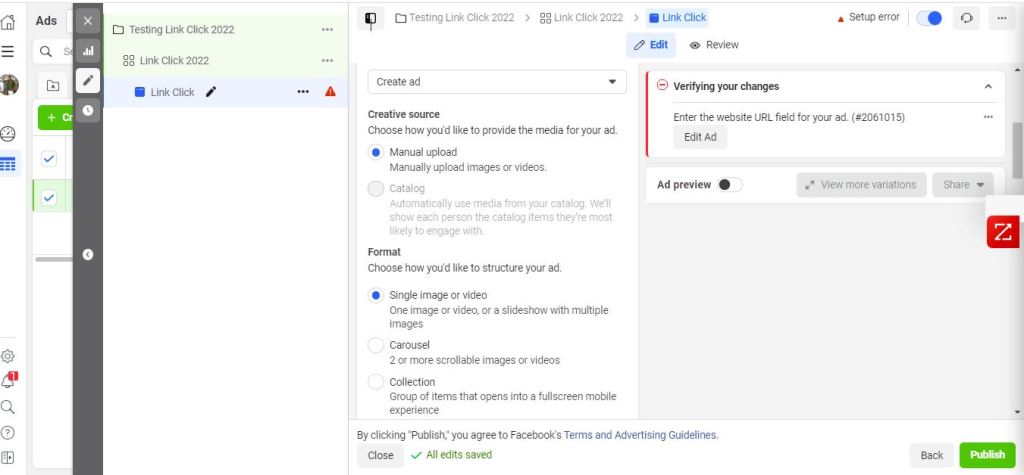
Task: Toggle the Ad preview switch
Action: [x=729, y=185]
